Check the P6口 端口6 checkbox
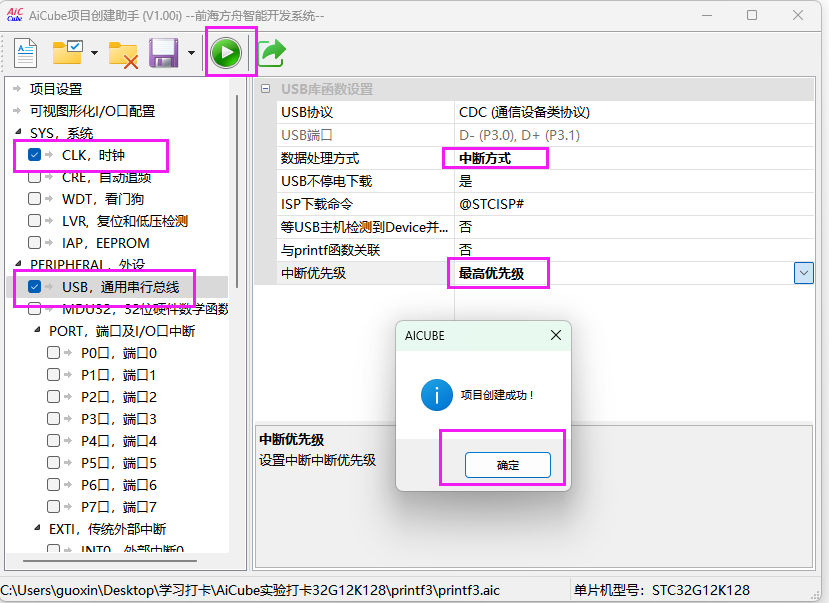The image size is (829, 603). pyautogui.click(x=53, y=485)
